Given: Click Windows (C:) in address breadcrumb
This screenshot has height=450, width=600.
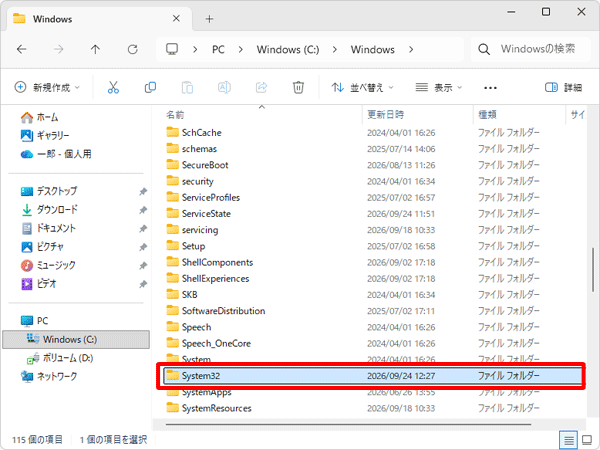Looking at the screenshot, I should tap(288, 49).
